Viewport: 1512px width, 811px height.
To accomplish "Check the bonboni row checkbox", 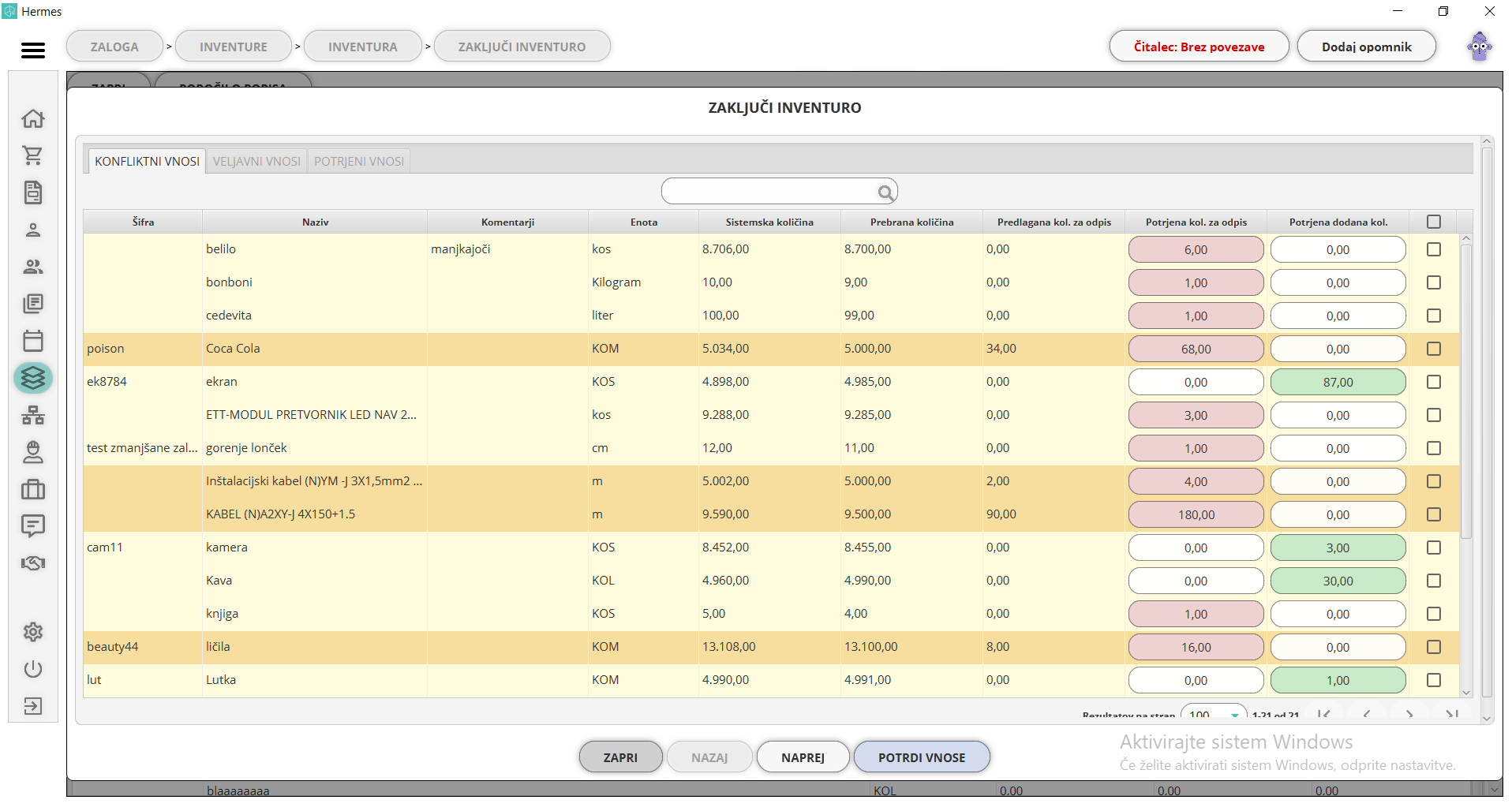I will pos(1434,282).
